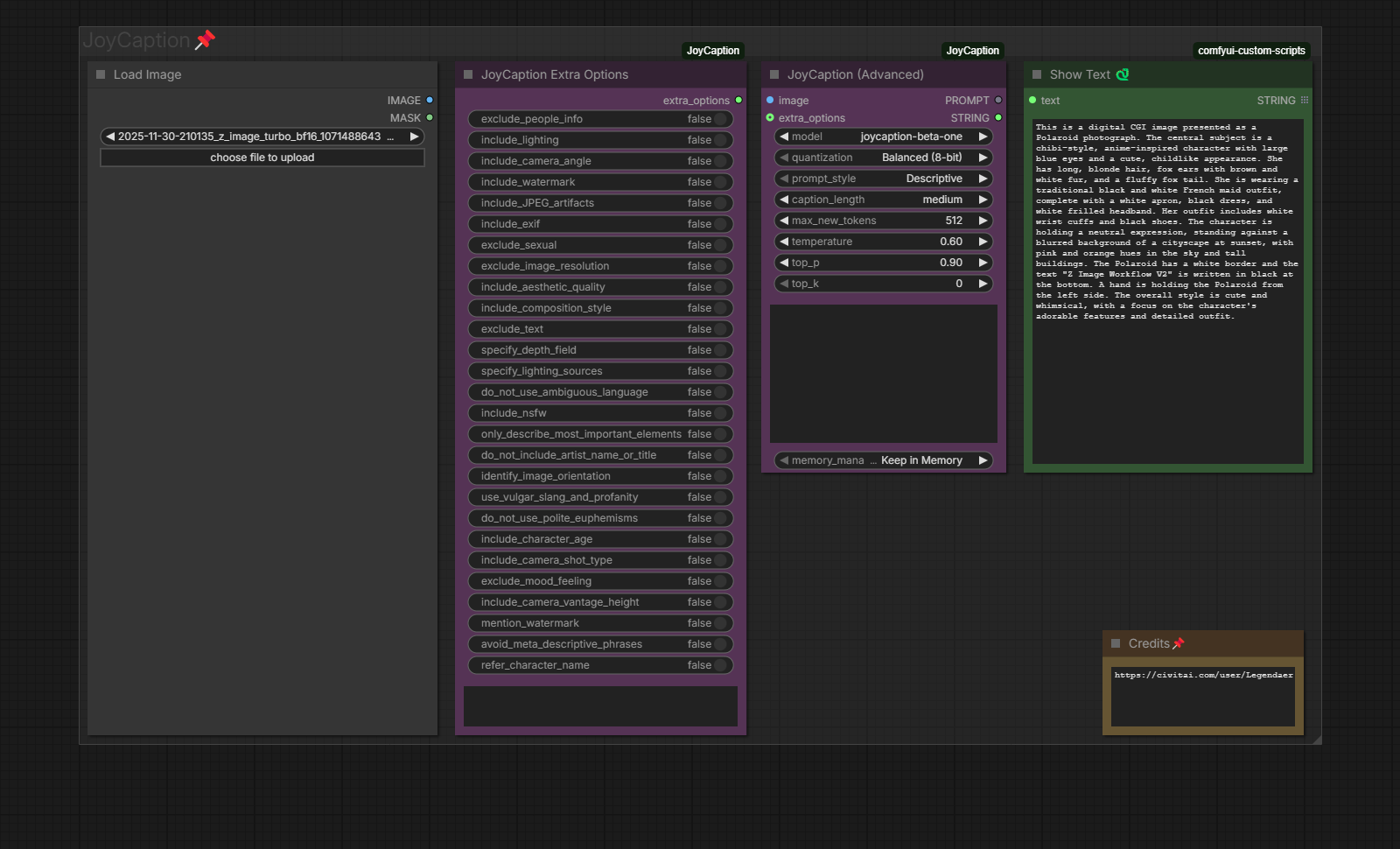Screen dimensions: 1400x849
Task: Collapse the JoyCaption (Advanced) node
Action: tap(774, 74)
